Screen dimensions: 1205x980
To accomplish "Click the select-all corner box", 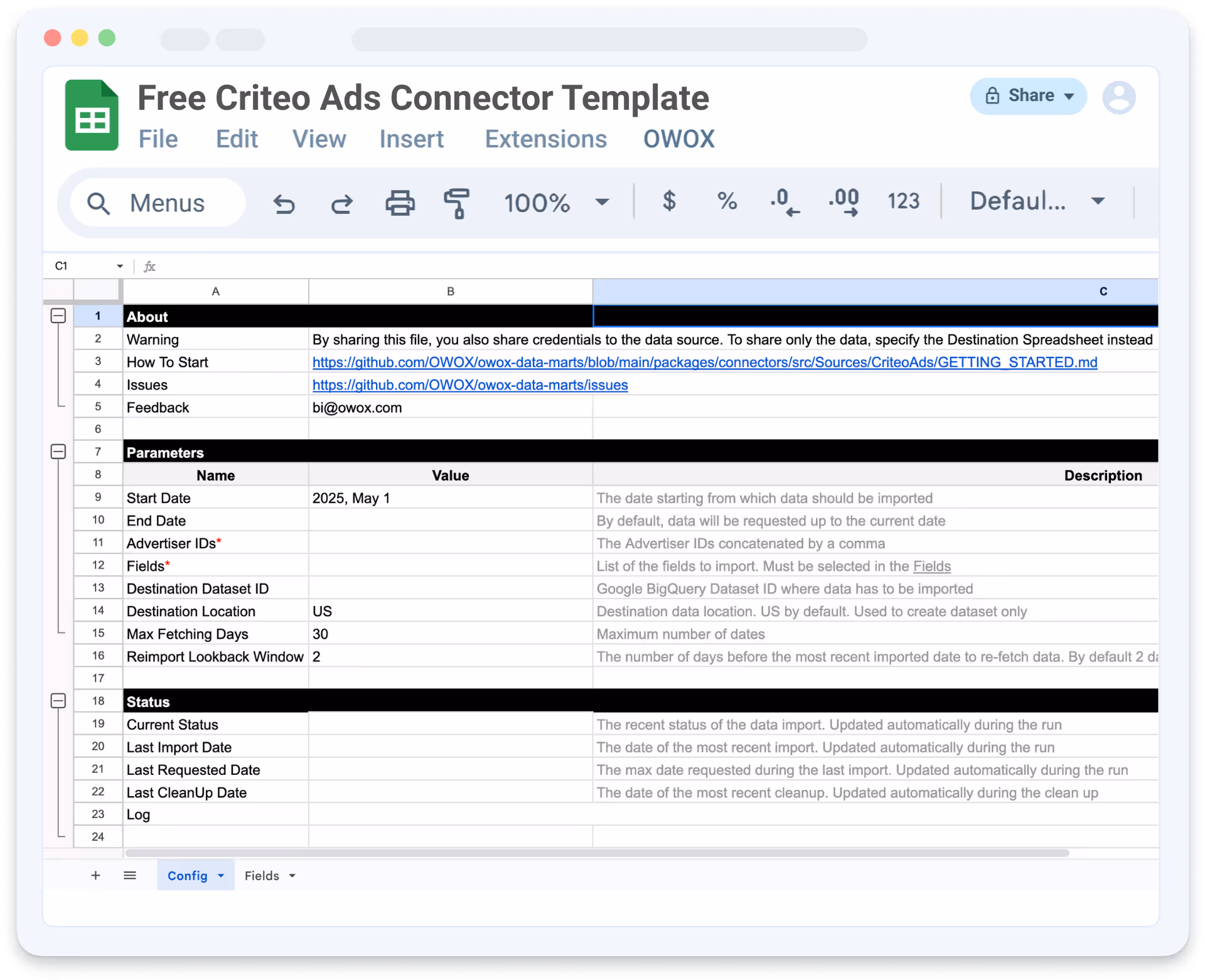I will [x=97, y=290].
